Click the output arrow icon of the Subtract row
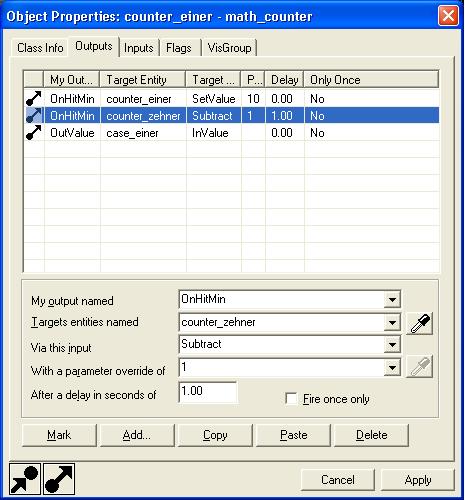The width and height of the screenshot is (465, 500). 34,116
